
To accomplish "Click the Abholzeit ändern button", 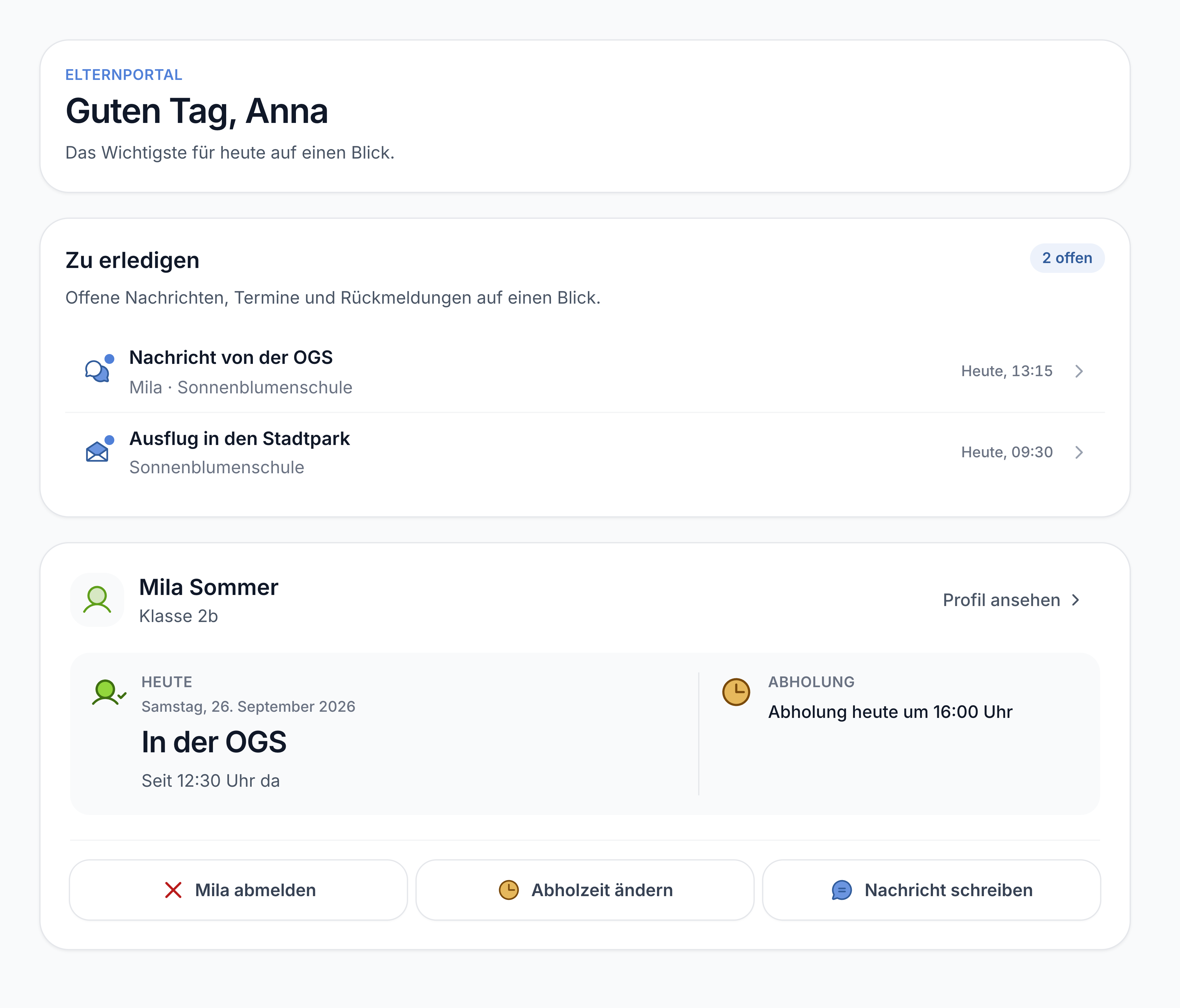I will [x=585, y=890].
